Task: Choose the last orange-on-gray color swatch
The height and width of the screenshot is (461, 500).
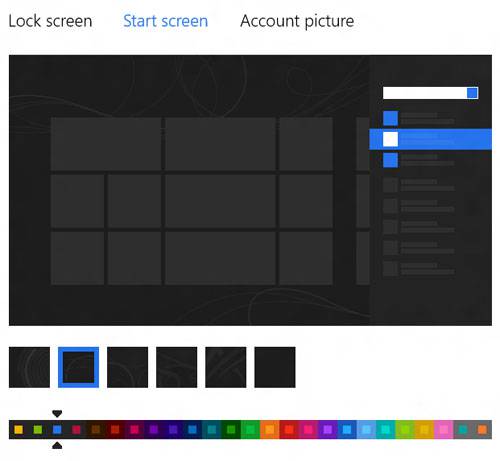Action: click(x=482, y=429)
